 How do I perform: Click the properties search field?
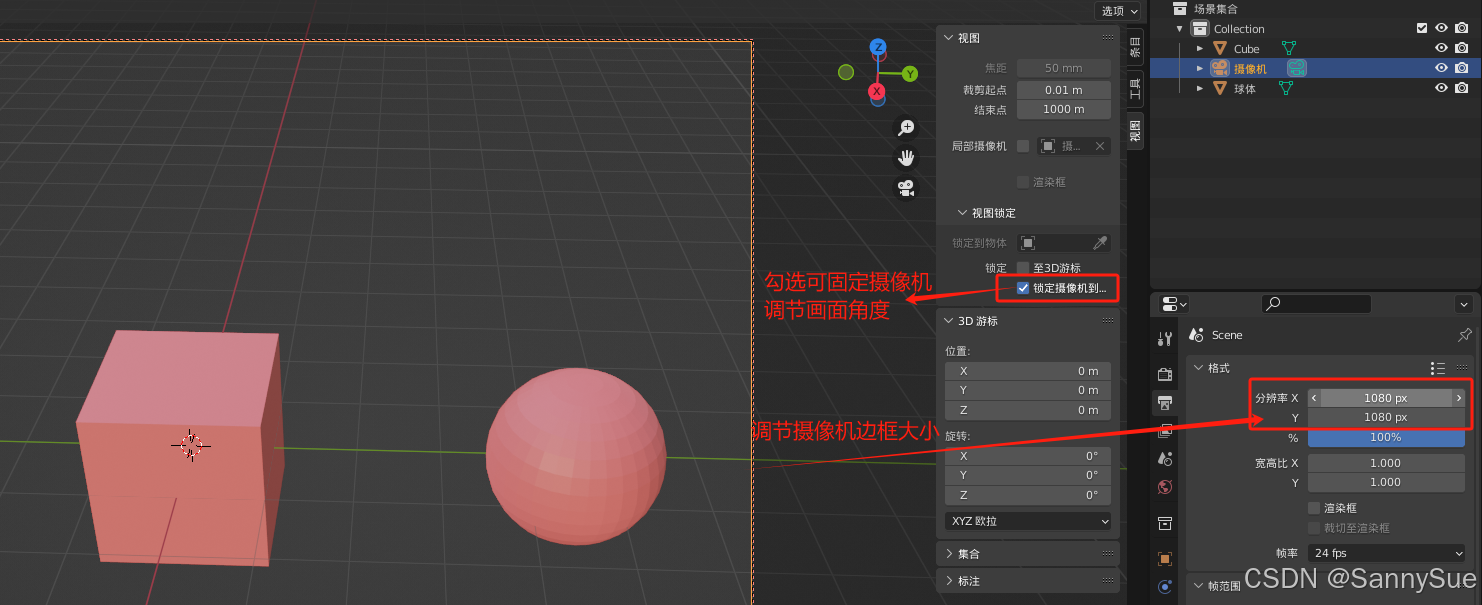point(1316,304)
